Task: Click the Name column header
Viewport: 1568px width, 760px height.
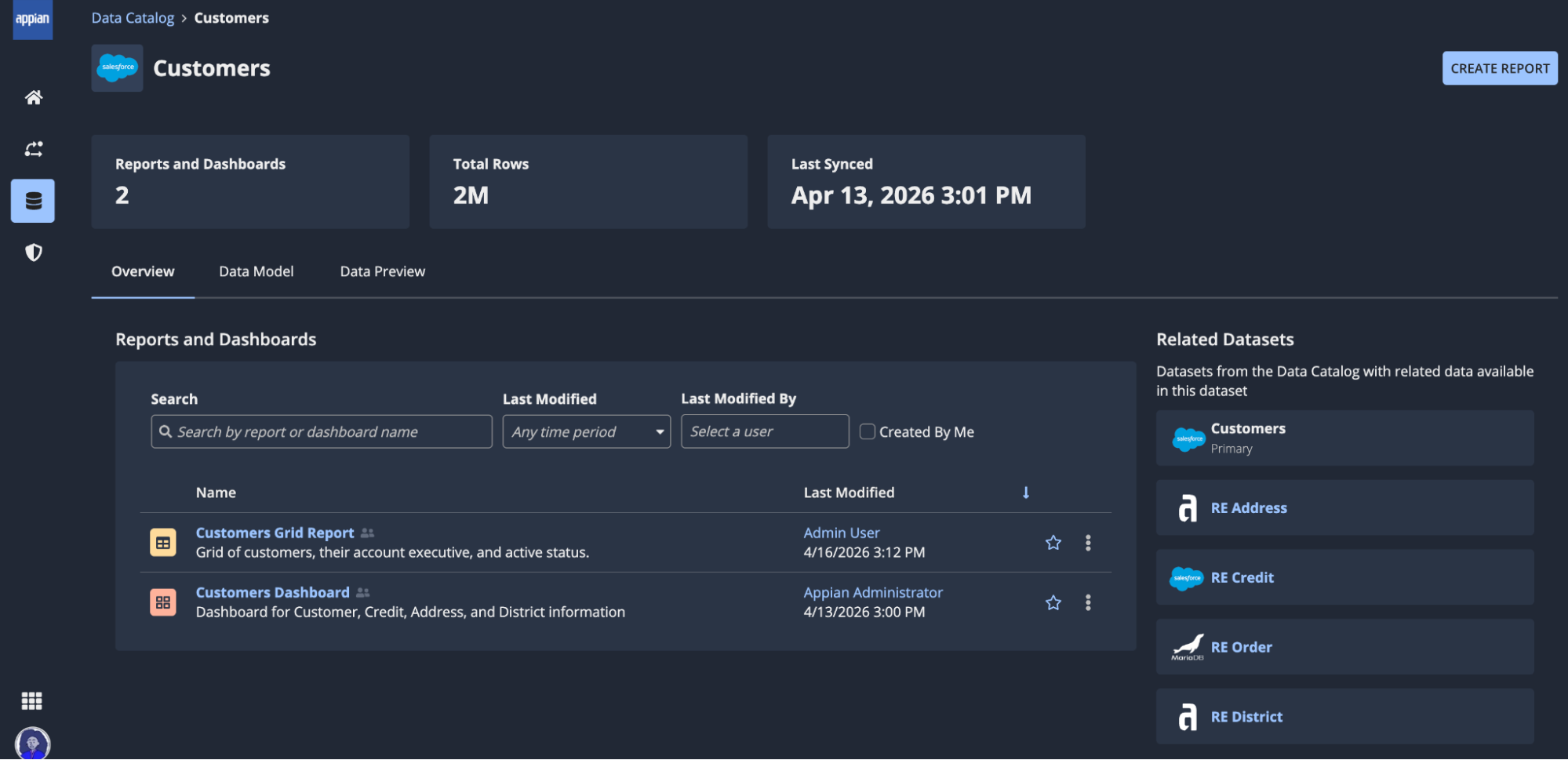Action: 216,493
